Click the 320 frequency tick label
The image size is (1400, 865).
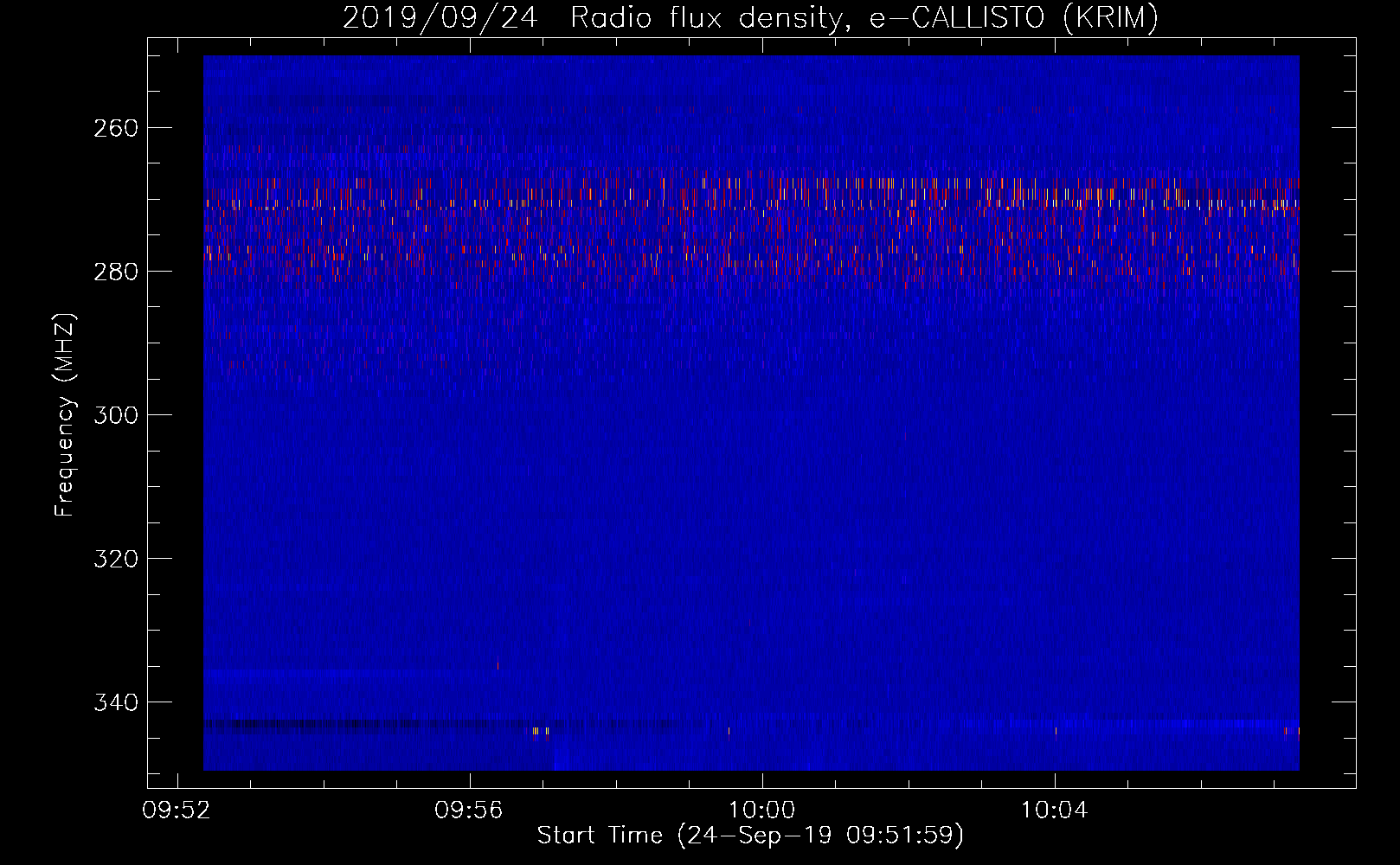click(x=116, y=559)
